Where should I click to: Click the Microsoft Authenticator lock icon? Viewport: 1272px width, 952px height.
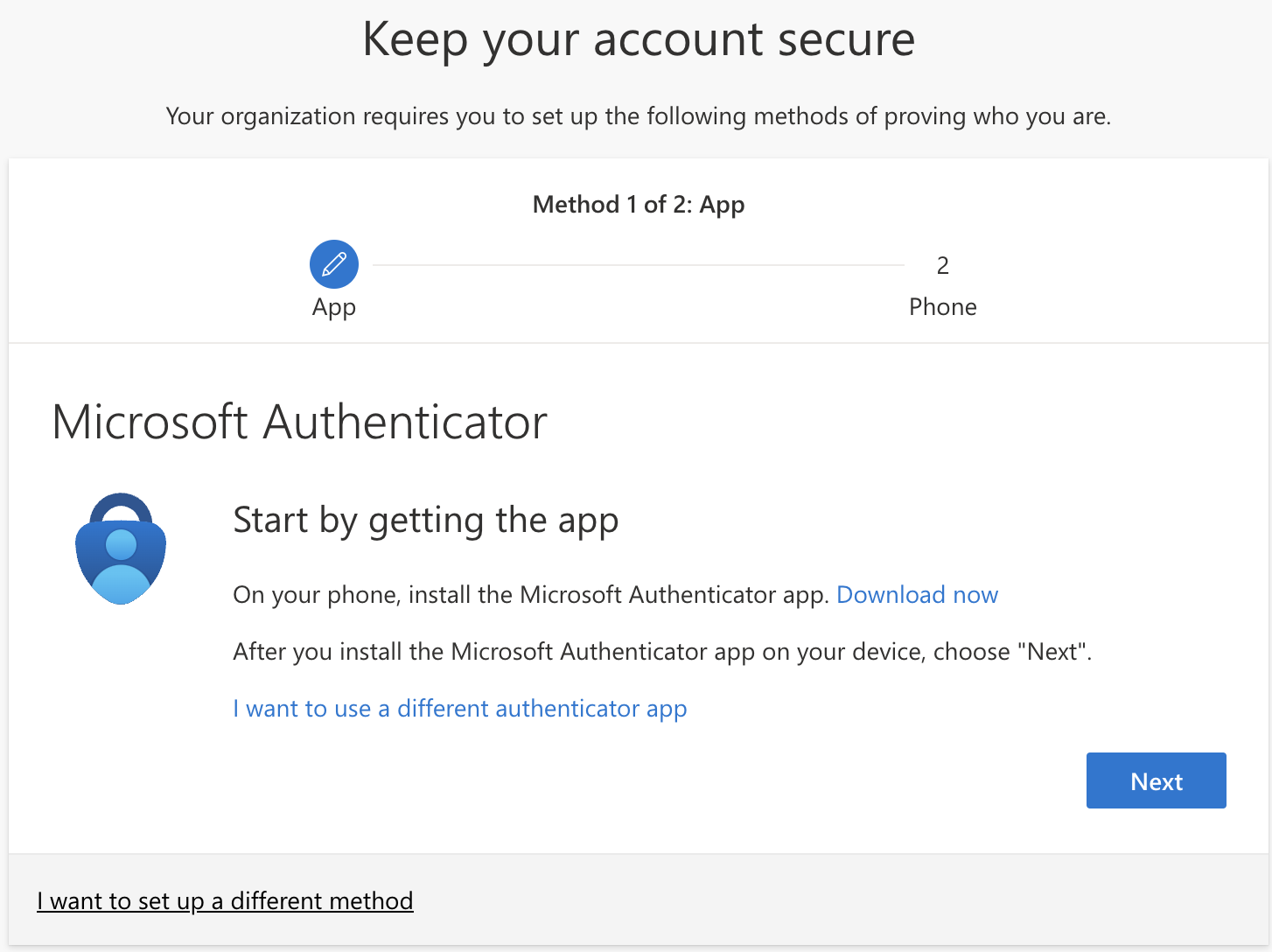click(121, 549)
